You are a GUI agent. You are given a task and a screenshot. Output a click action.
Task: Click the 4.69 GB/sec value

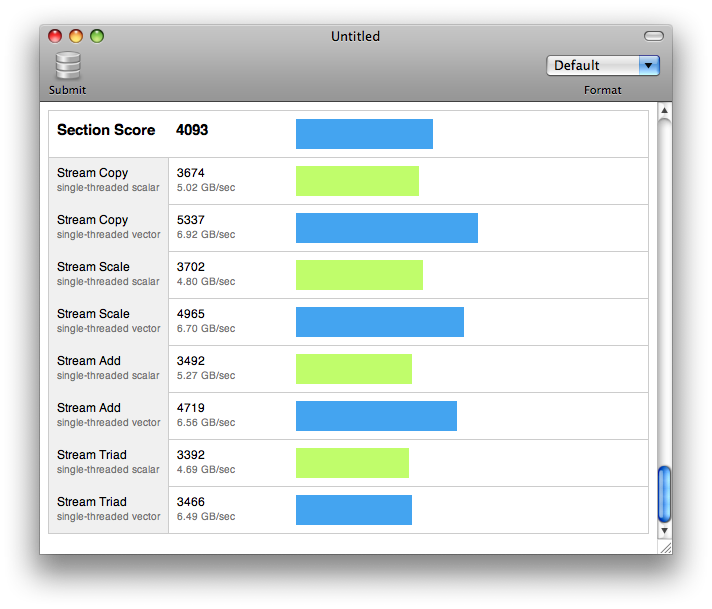coord(206,470)
